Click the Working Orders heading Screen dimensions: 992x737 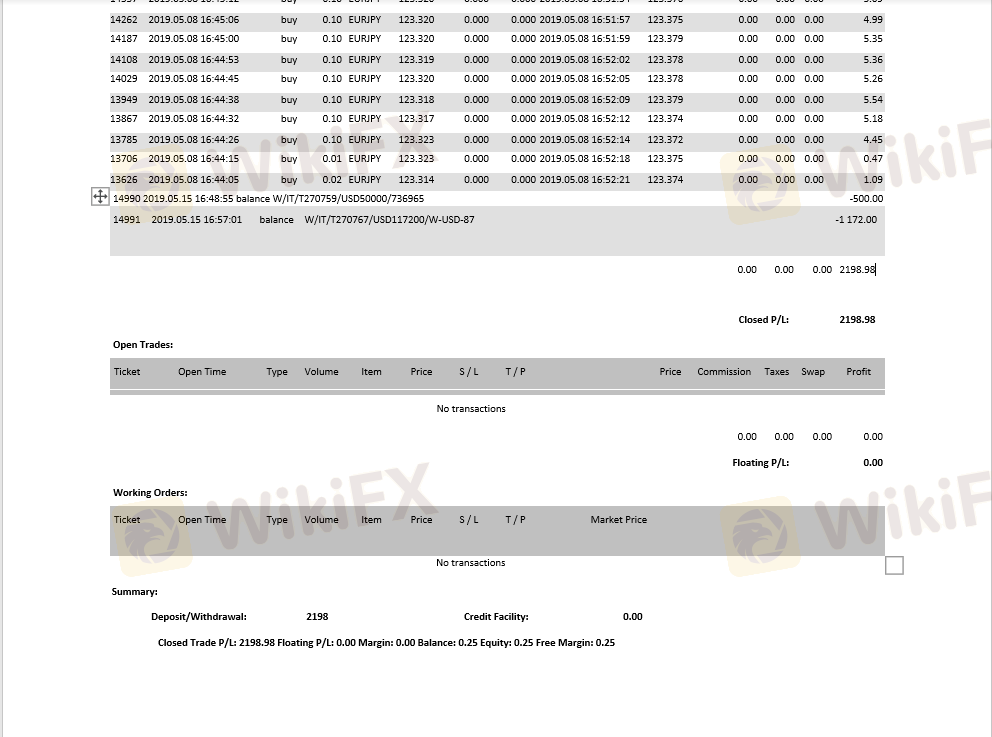pos(150,493)
